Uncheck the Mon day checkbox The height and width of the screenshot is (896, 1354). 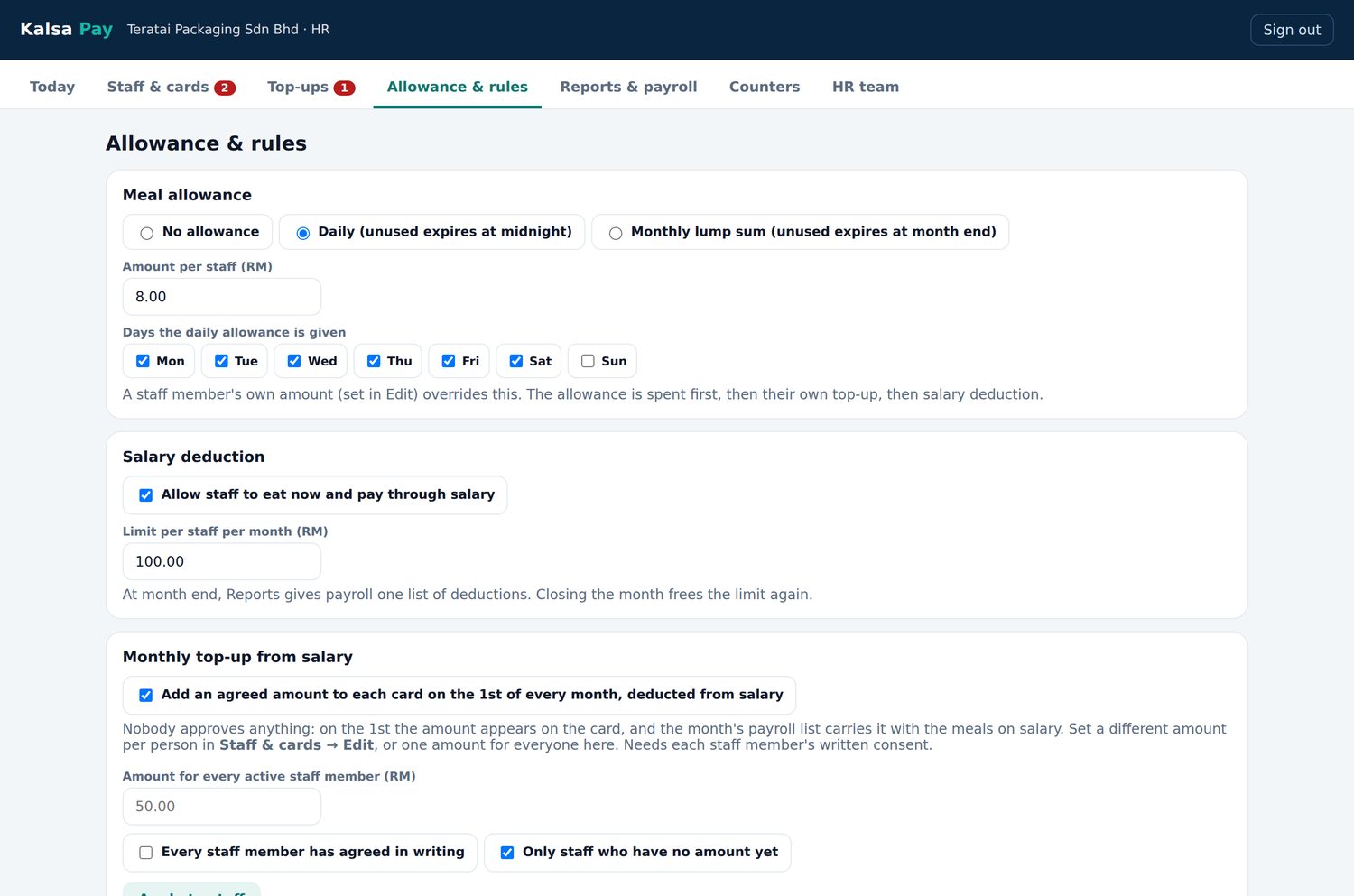[x=143, y=361]
